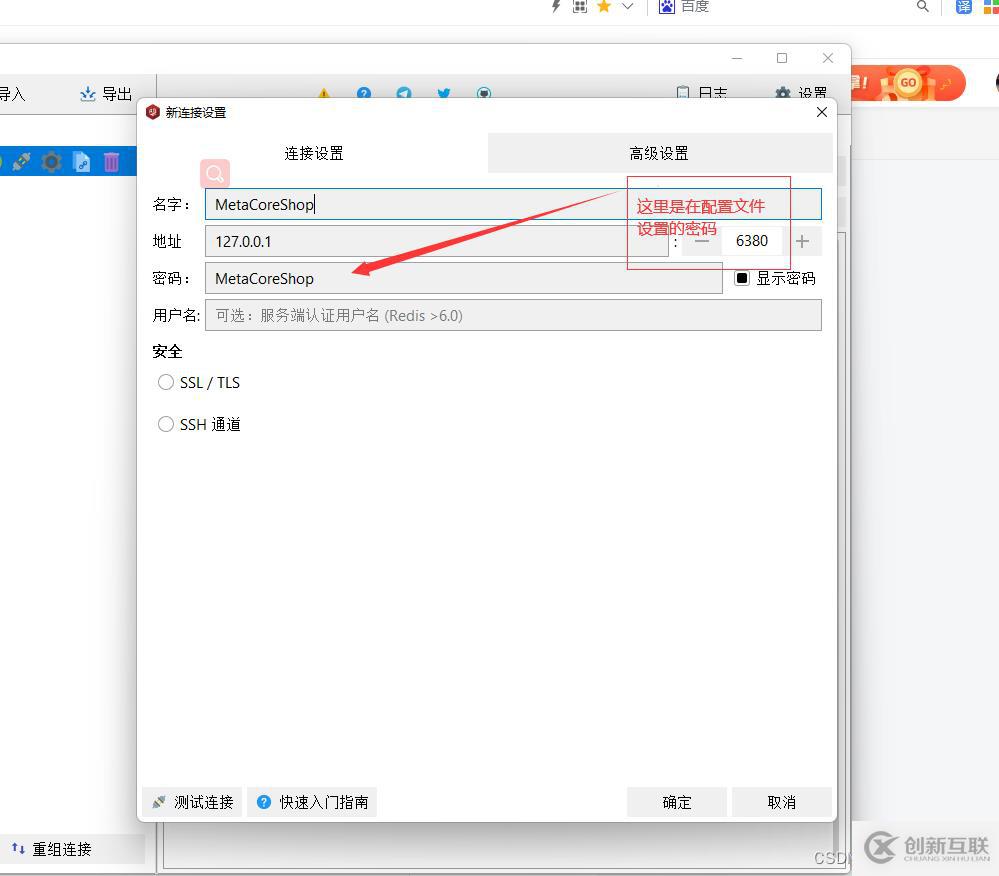Click the port value 6380 field
Viewport: 999px width, 876px height.
click(x=752, y=241)
